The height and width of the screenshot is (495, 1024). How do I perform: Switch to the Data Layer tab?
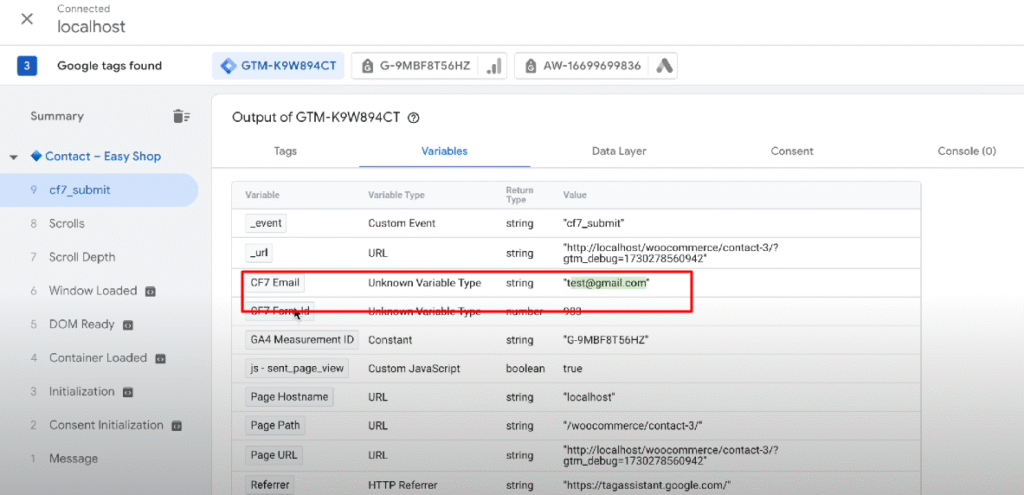point(619,151)
